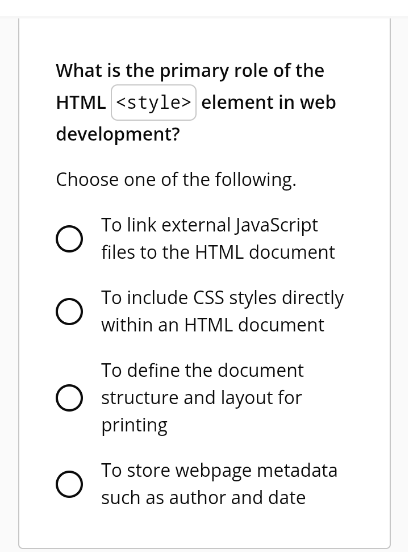Image resolution: width=408 pixels, height=552 pixels.
Task: Pick the radio button for defining document structure for printing
Action: coord(69,397)
